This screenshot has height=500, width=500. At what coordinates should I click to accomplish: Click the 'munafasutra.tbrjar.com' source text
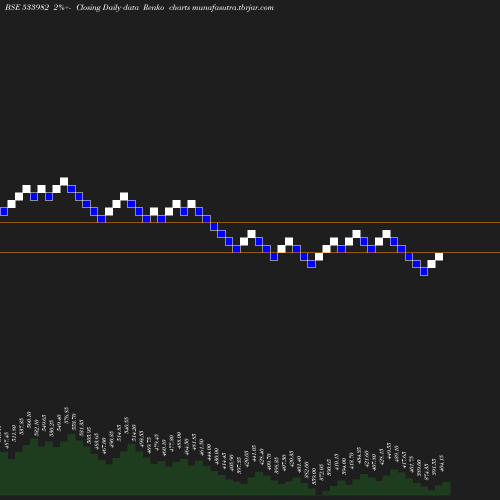pos(233,7)
